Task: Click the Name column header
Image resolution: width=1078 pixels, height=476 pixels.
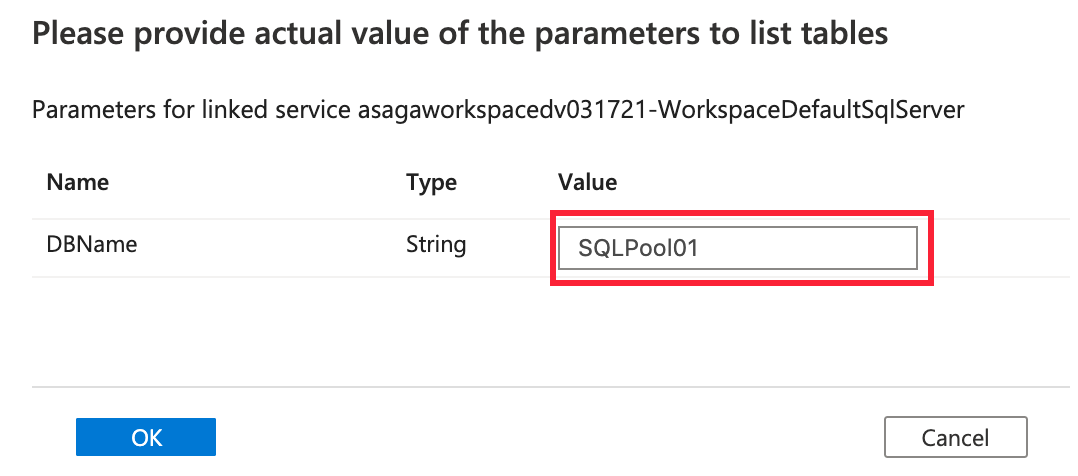Action: [x=78, y=182]
